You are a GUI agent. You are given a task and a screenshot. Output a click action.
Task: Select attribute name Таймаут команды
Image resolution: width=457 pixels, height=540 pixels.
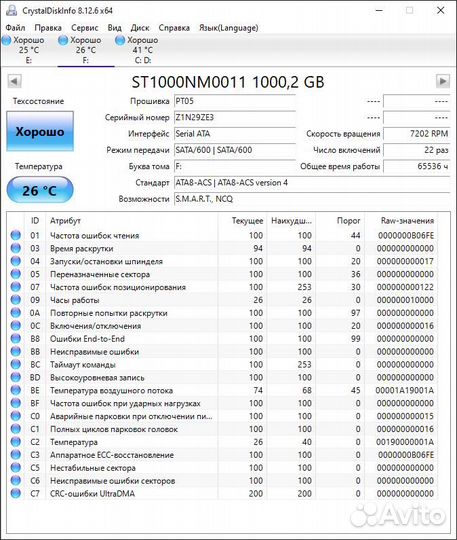(83, 364)
